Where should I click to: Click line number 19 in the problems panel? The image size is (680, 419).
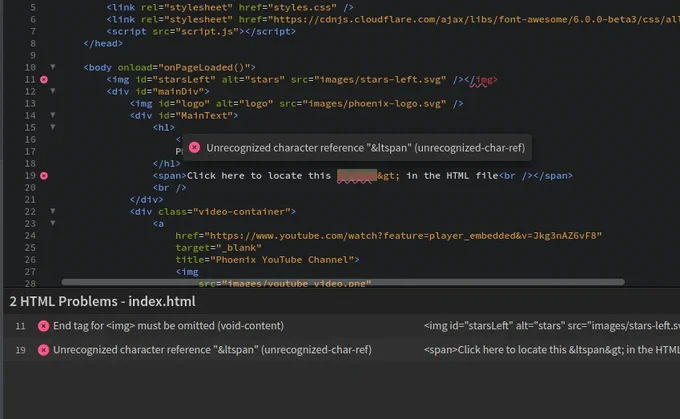pos(20,350)
